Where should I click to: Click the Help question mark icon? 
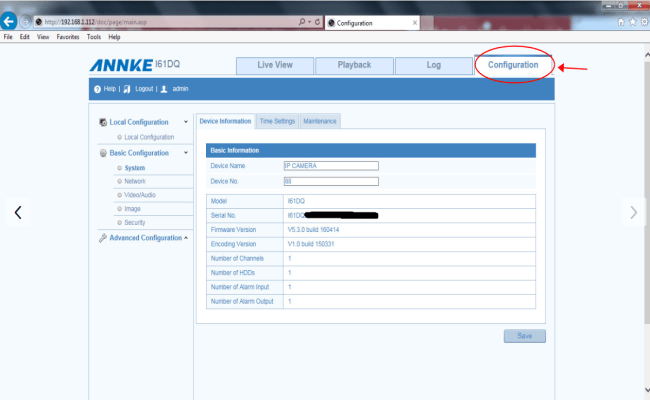click(97, 89)
